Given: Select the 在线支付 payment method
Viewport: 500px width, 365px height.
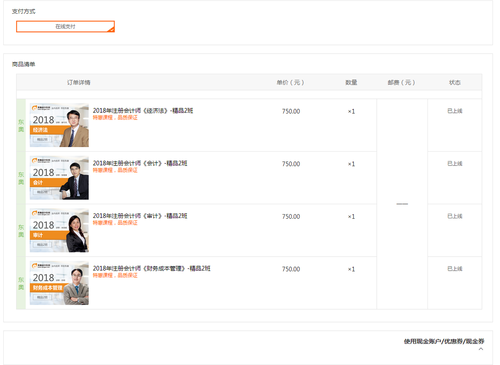Looking at the screenshot, I should pos(65,27).
